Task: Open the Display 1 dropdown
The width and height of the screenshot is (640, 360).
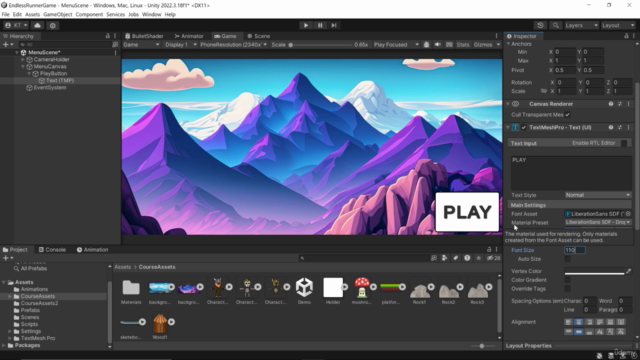Action: [180, 44]
